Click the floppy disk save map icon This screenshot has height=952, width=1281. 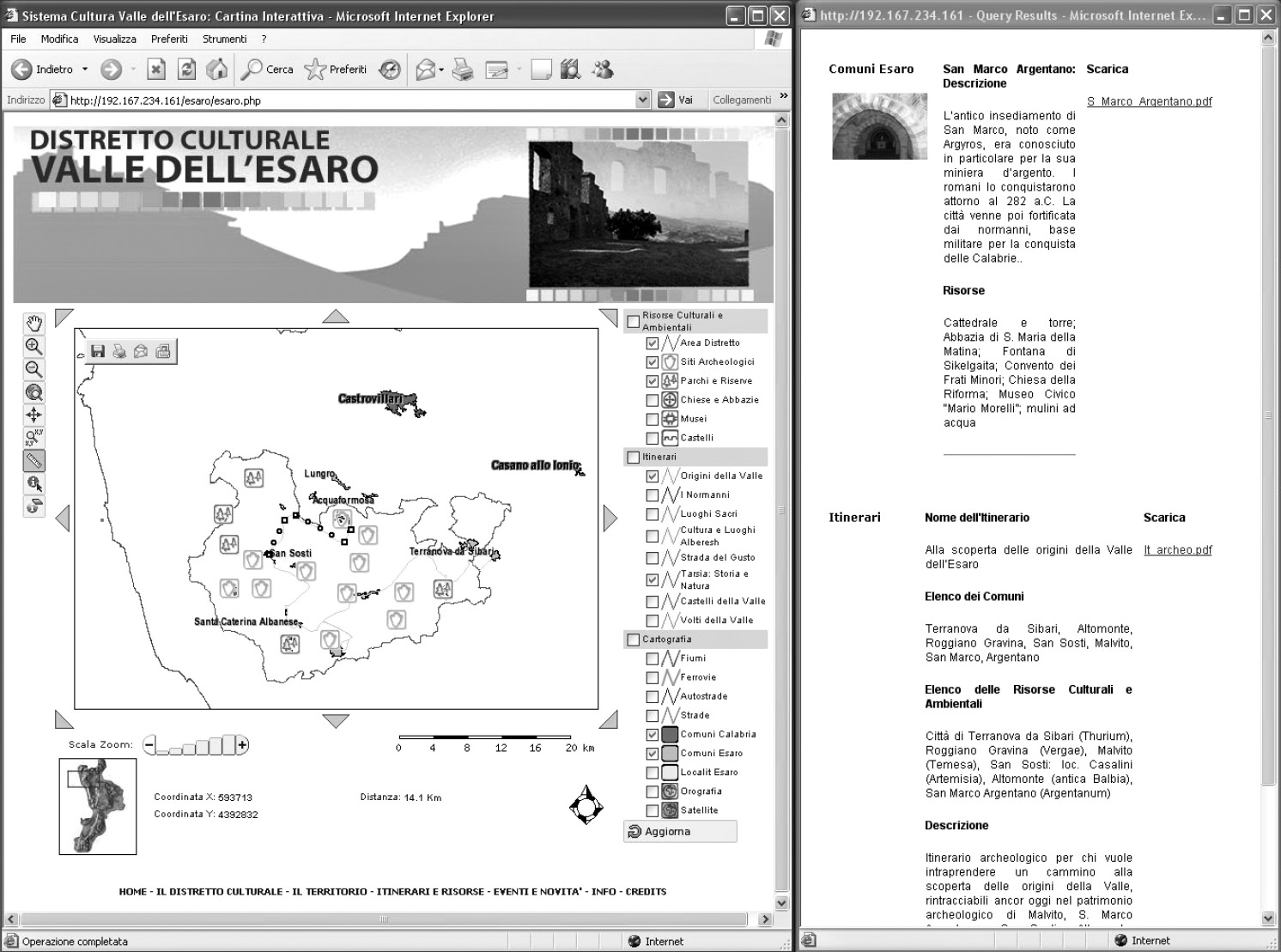click(97, 351)
